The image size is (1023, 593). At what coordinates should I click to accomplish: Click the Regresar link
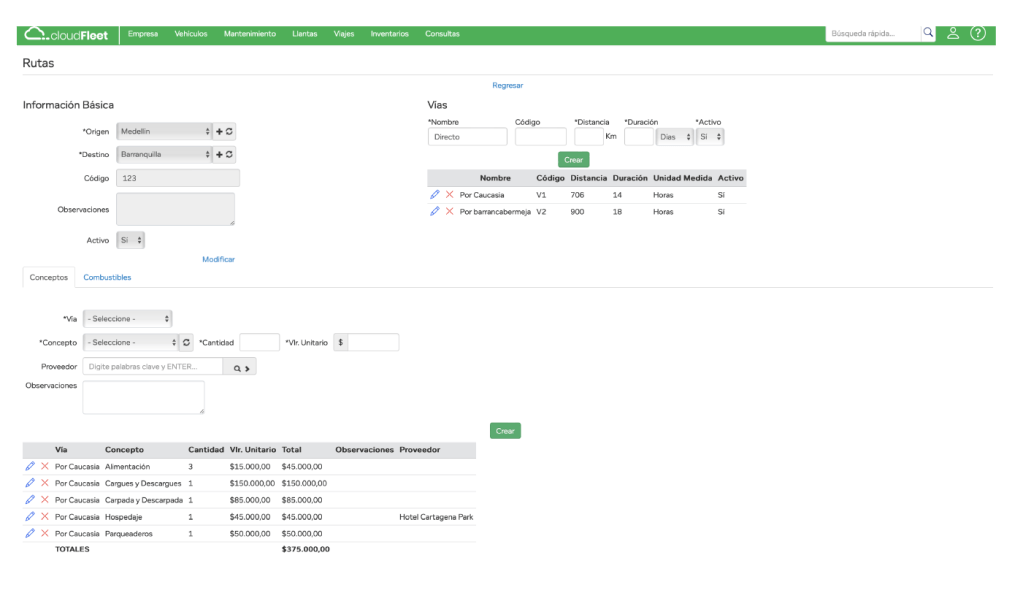click(x=507, y=85)
